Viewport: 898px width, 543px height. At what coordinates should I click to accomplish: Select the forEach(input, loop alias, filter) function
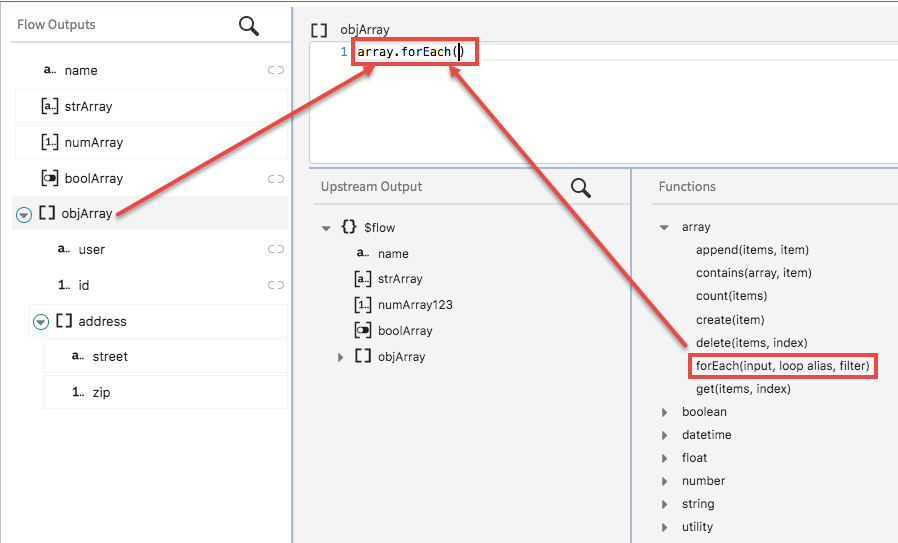pyautogui.click(x=782, y=365)
